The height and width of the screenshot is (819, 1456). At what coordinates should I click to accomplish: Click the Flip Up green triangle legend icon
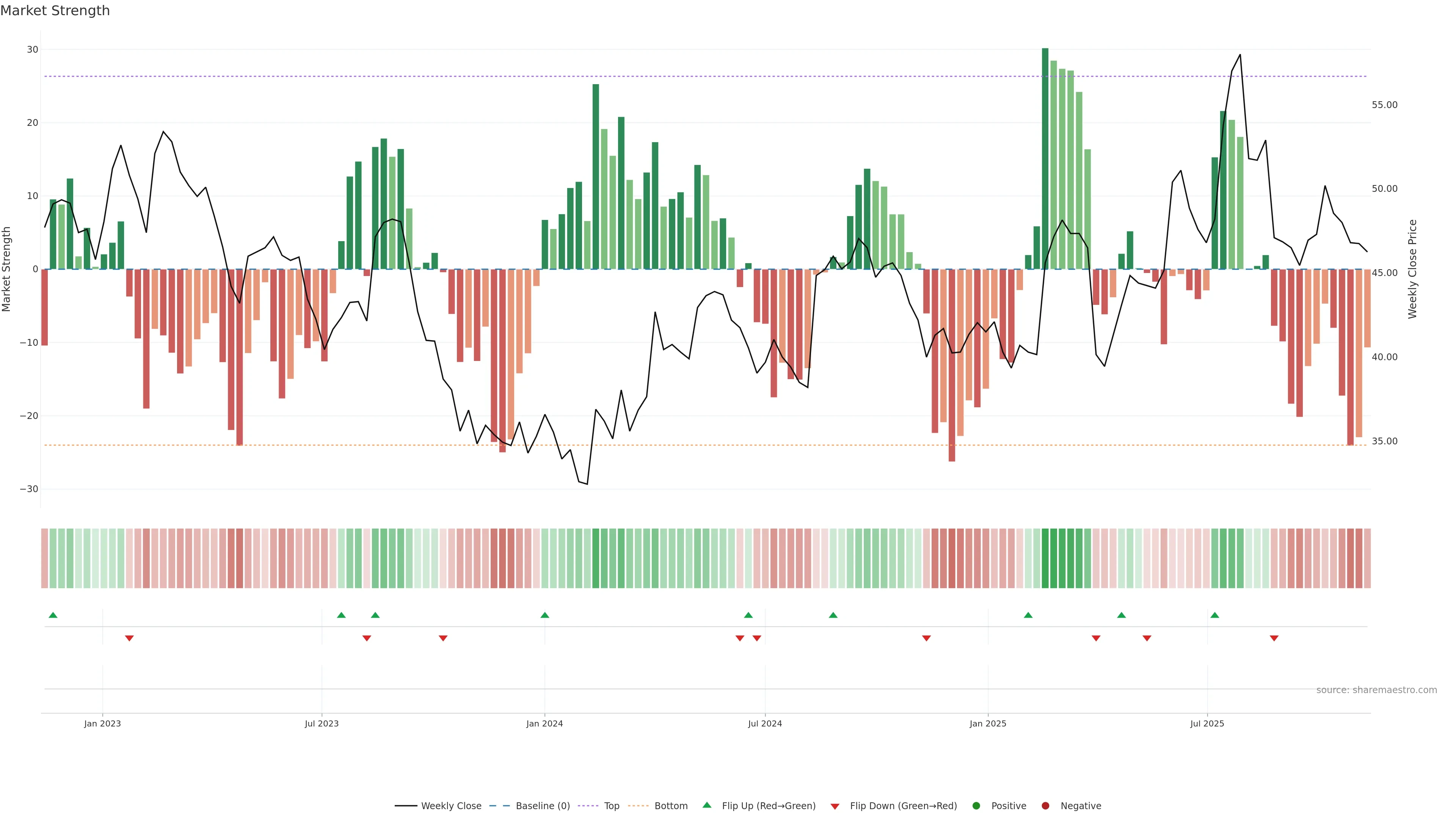[706, 805]
